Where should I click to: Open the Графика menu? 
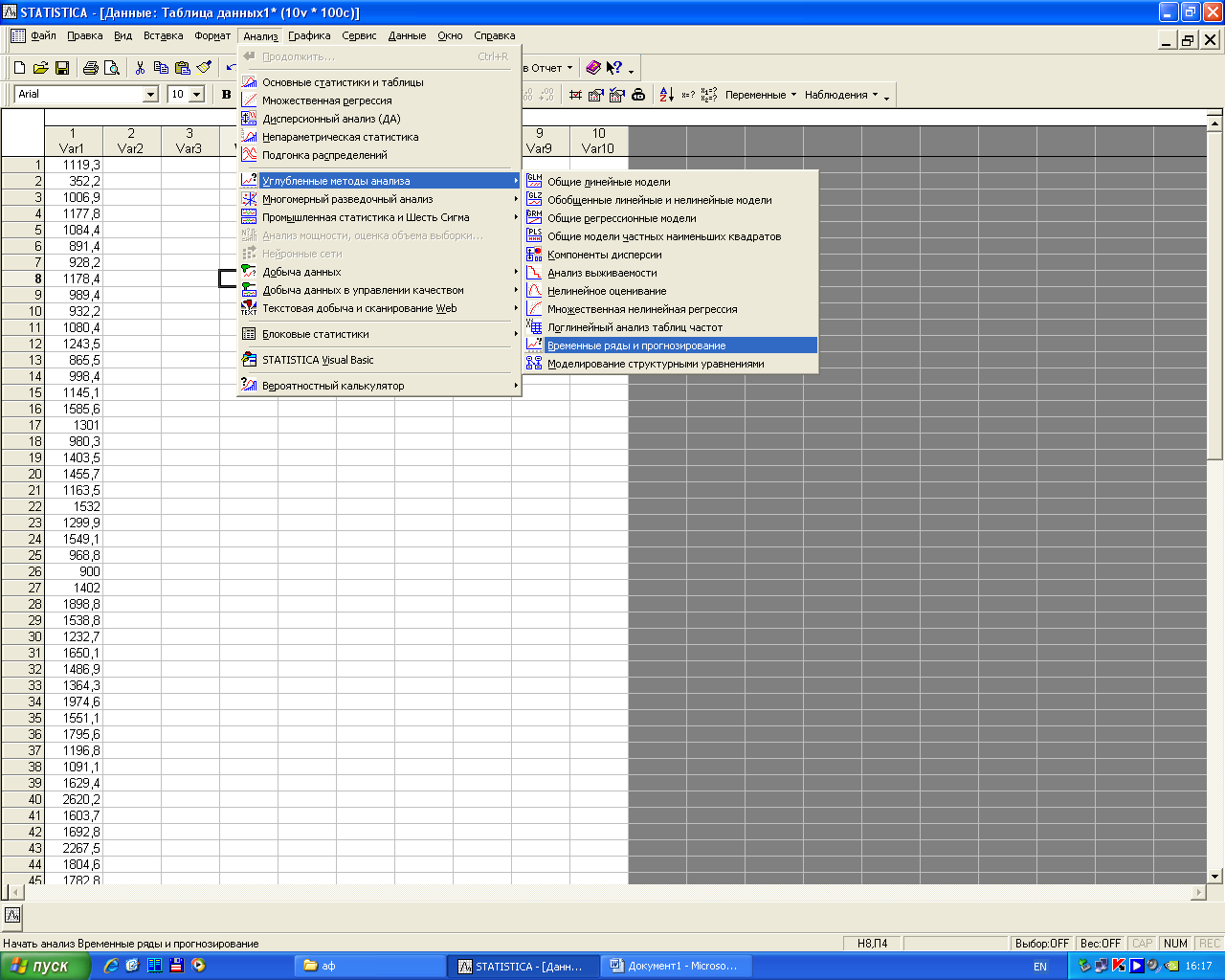pyautogui.click(x=309, y=35)
